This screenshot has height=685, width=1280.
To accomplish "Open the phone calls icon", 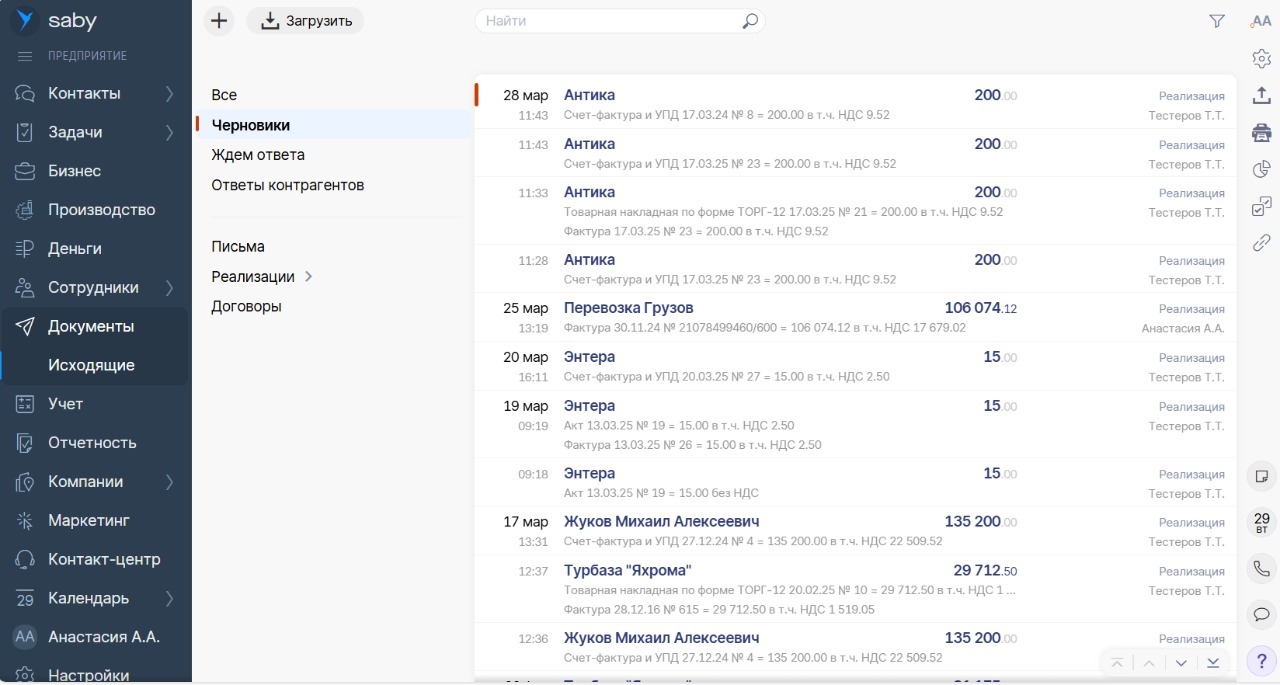I will pos(1262,568).
